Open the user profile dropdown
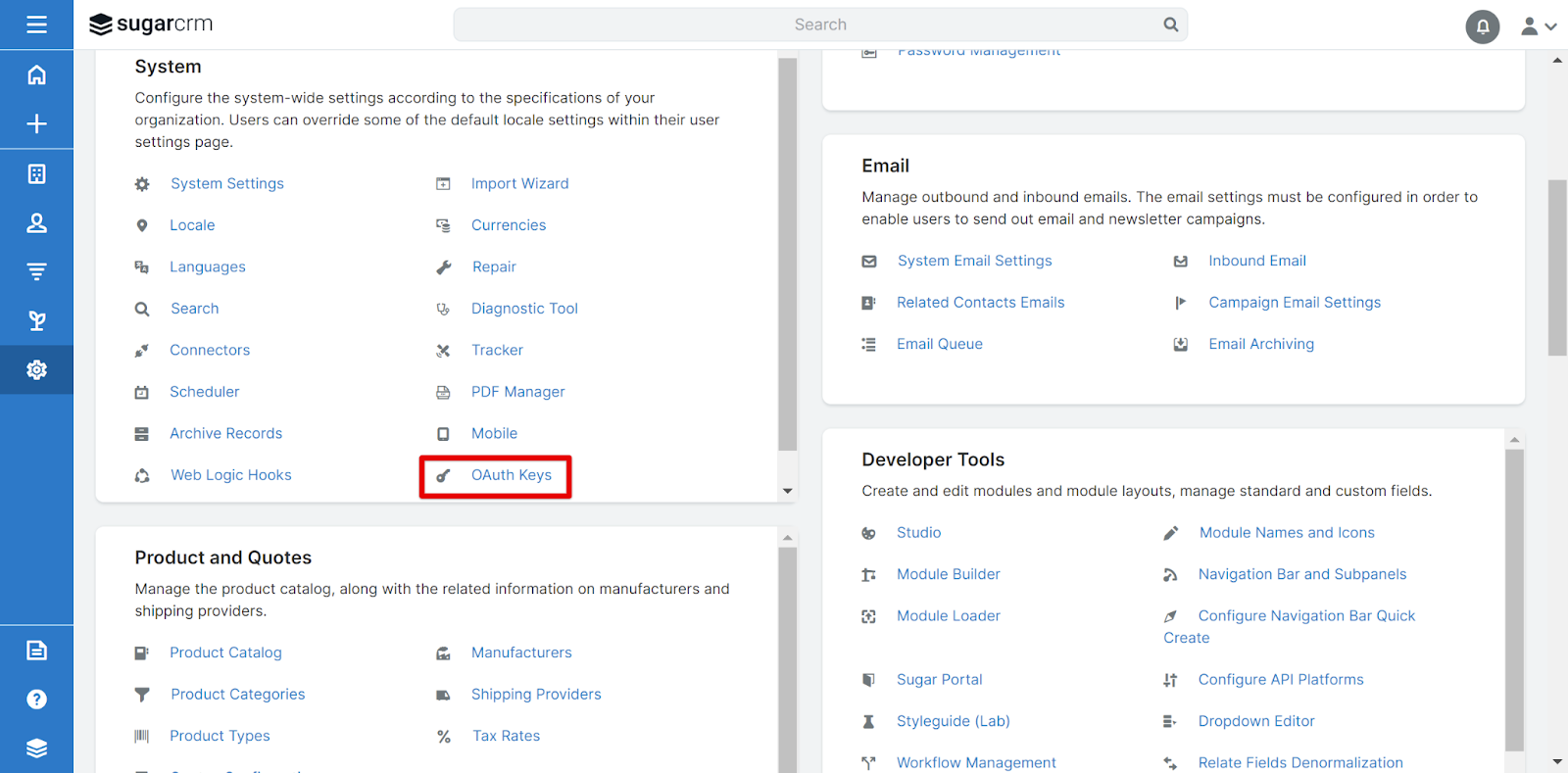Image resolution: width=1568 pixels, height=773 pixels. (x=1539, y=26)
